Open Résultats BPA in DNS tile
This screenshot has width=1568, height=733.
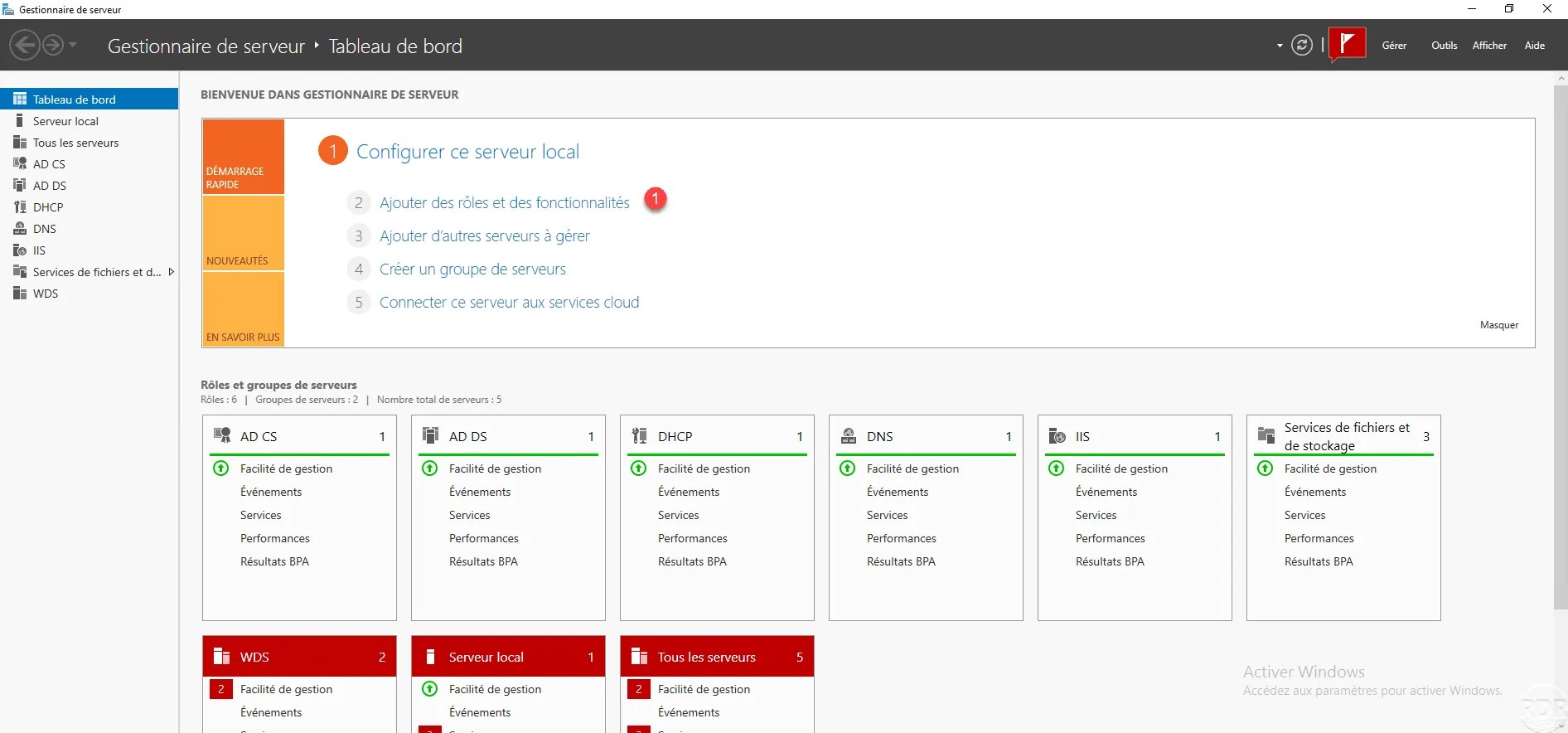coord(901,561)
